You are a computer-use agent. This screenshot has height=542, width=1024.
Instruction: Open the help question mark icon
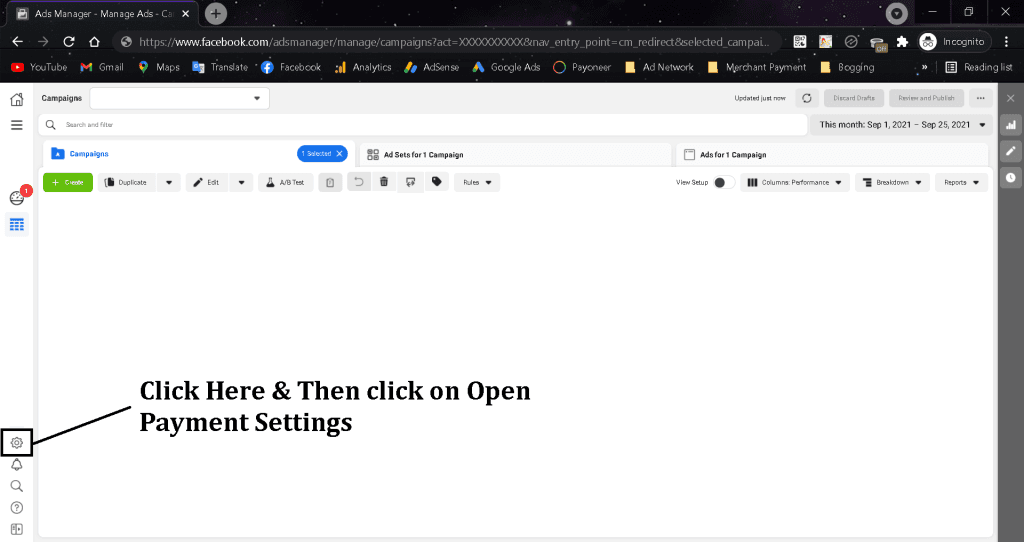click(x=17, y=507)
